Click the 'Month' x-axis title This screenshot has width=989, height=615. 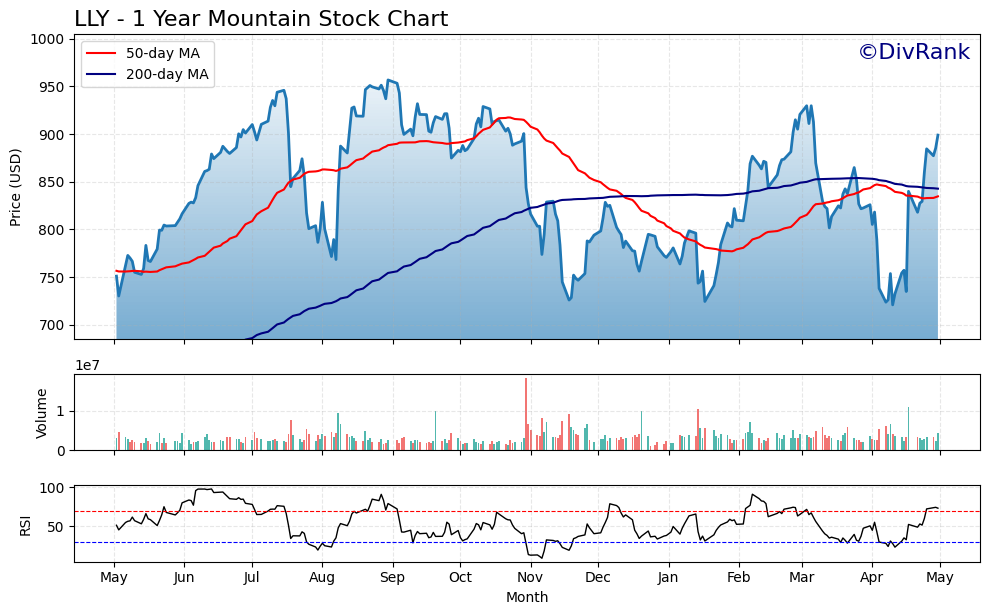(x=527, y=597)
